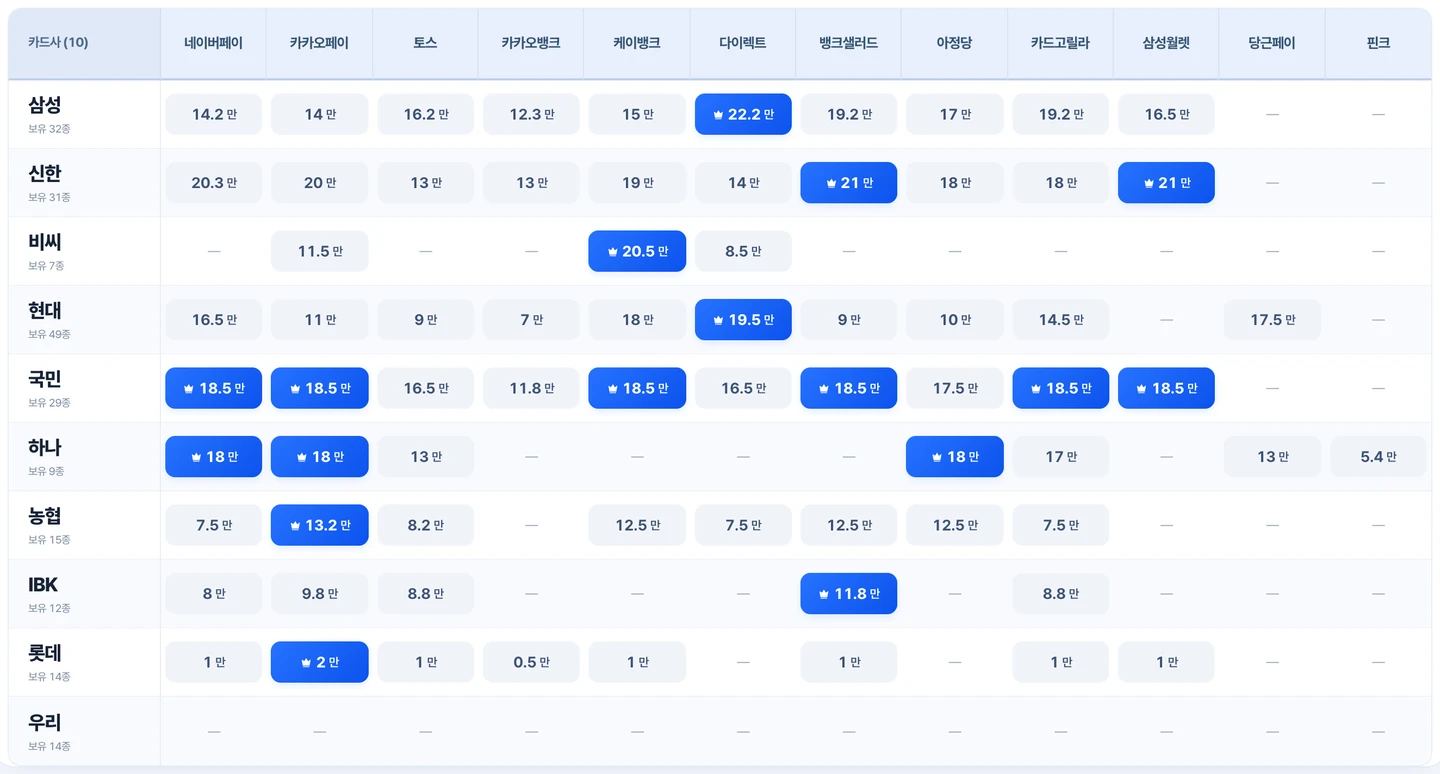Viewport: 1440px width, 774px height.
Task: Choose the 현대 카드고릴라 14.5만 cell
Action: (x=1060, y=320)
